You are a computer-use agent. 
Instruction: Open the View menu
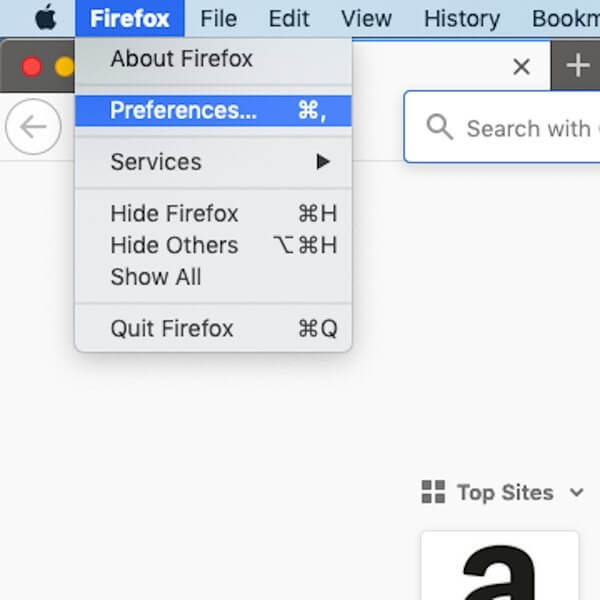pyautogui.click(x=366, y=18)
